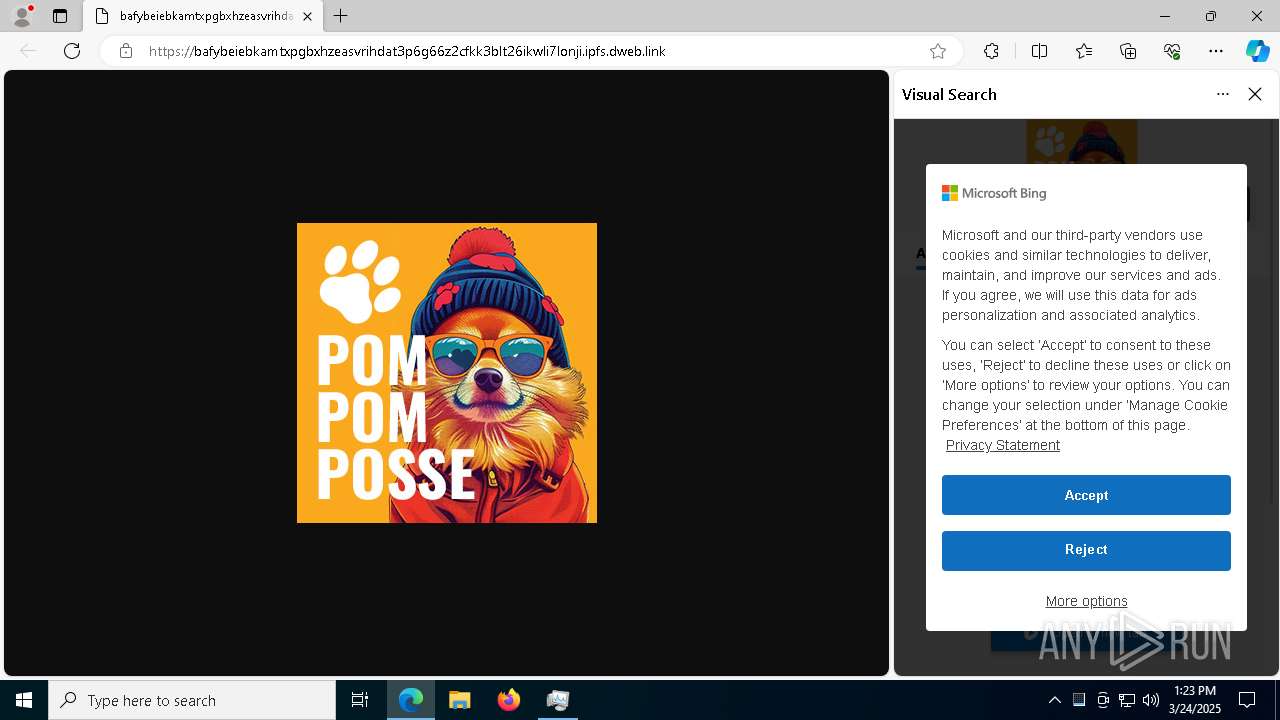Screen dimensions: 1280x720
Task: Open Settings and more ellipsis menu
Action: coord(1216,51)
